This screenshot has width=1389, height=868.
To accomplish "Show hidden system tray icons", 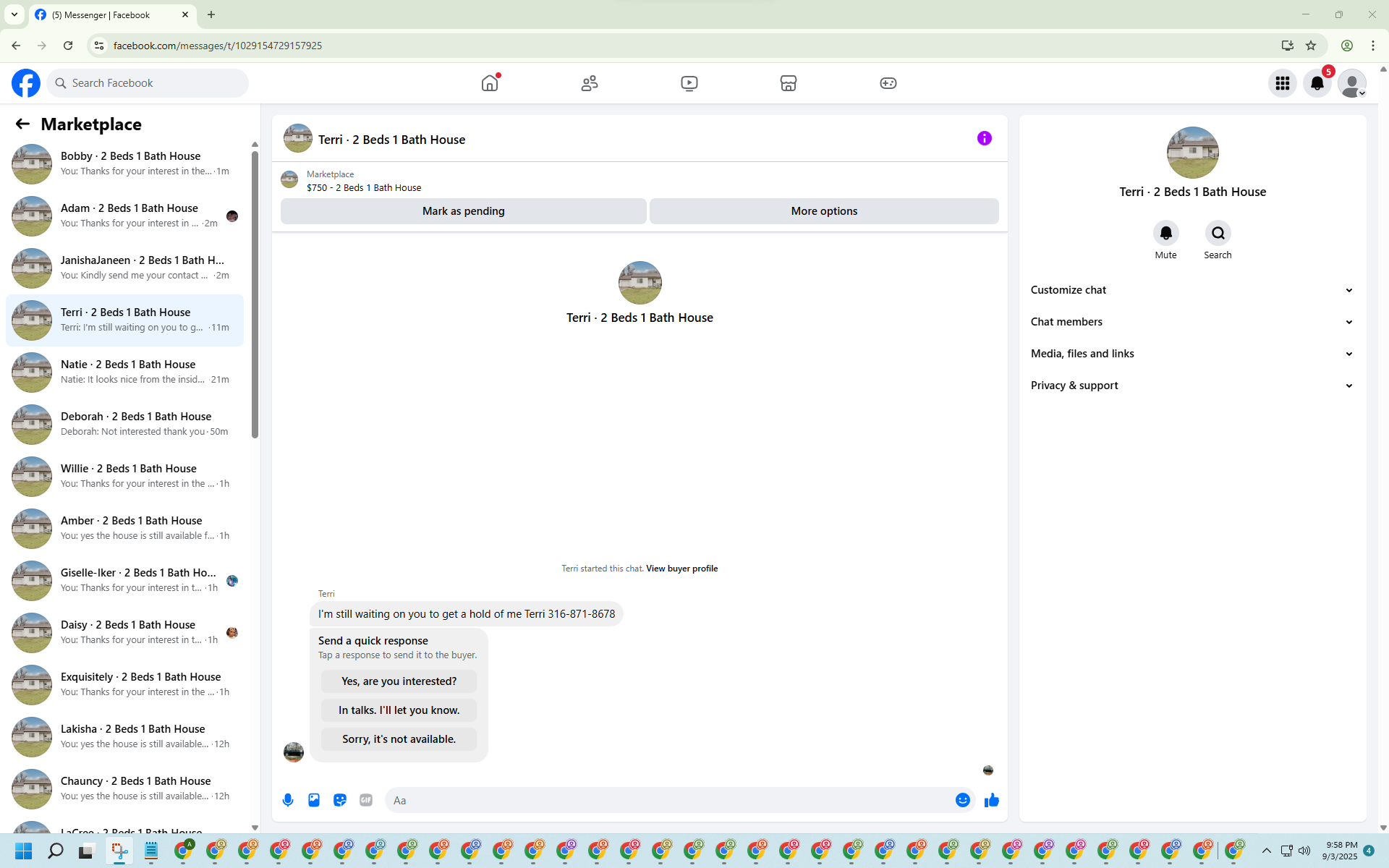I will coord(1267,851).
